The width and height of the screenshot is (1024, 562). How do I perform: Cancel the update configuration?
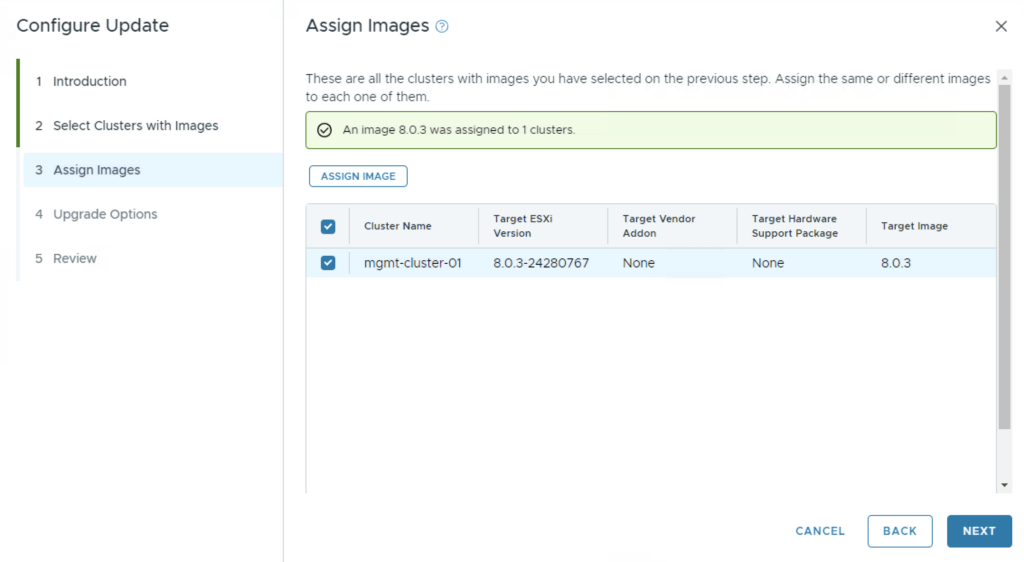tap(820, 531)
